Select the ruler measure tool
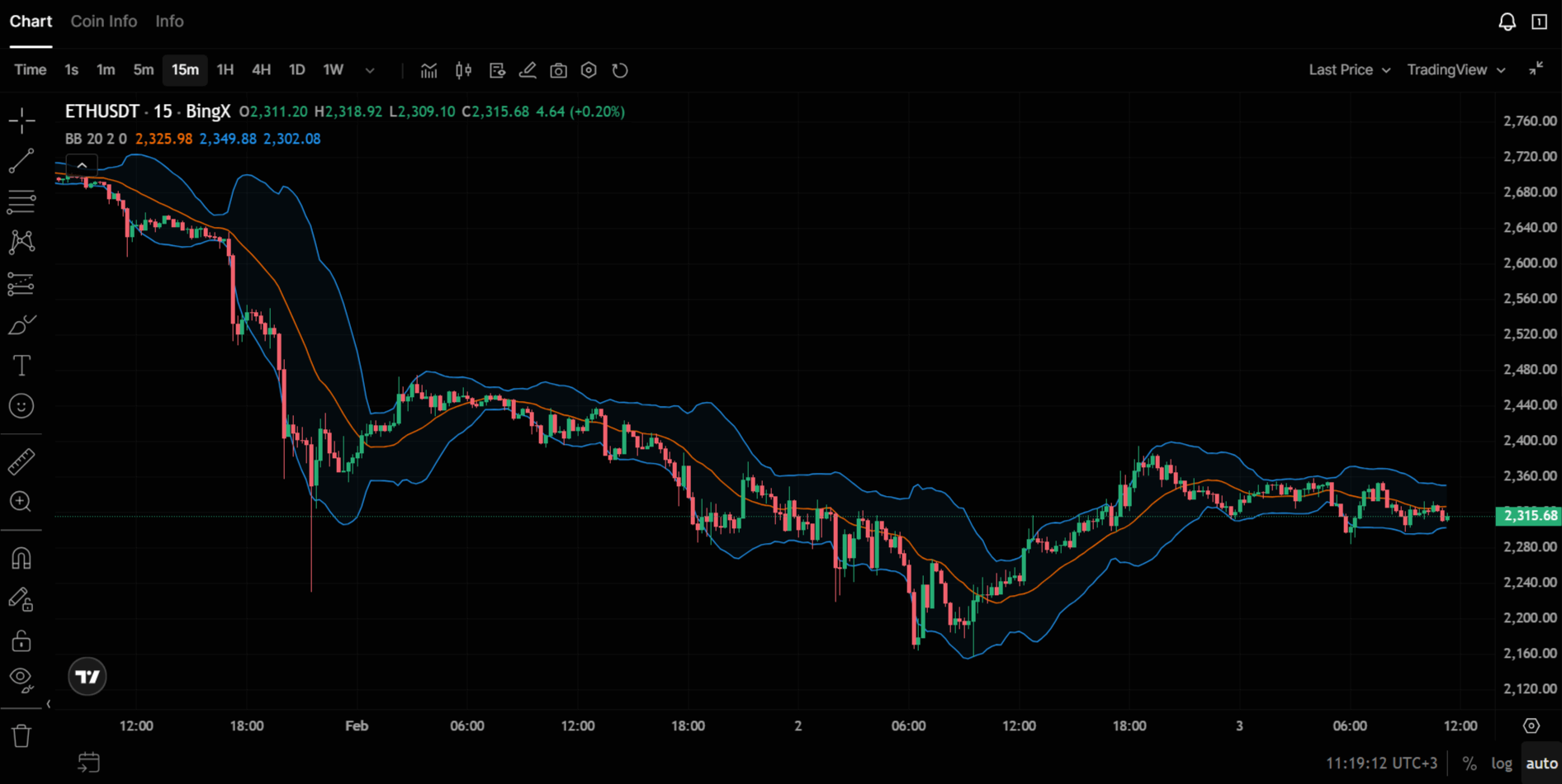Screen dimensions: 1562x784 [x=21, y=460]
